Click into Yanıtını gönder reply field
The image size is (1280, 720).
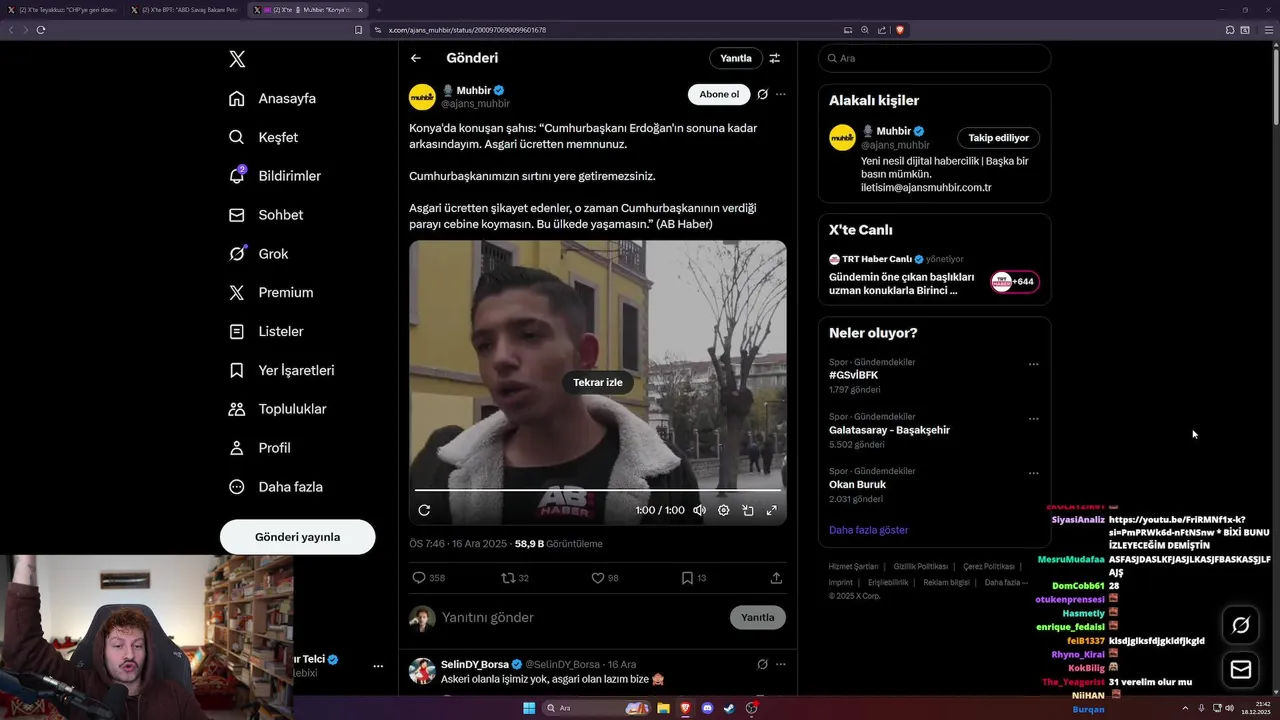(x=580, y=617)
